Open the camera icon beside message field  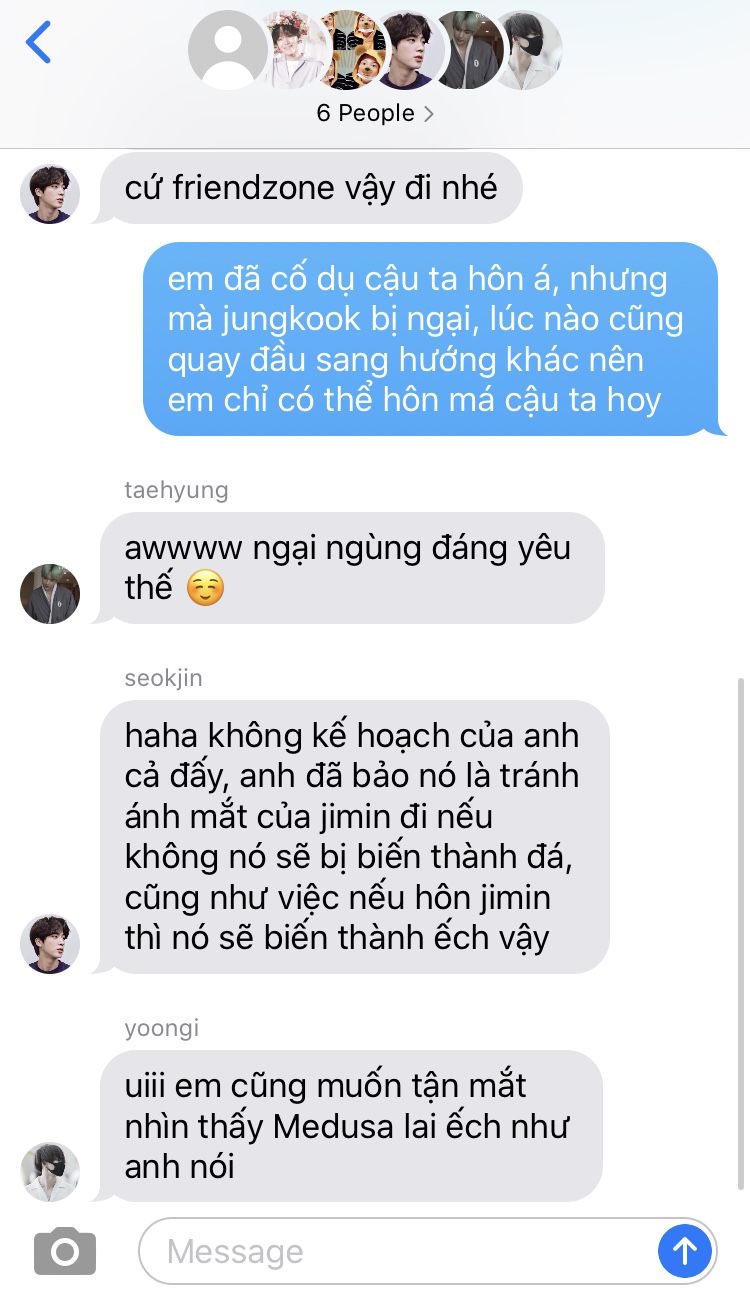pyautogui.click(x=65, y=1251)
